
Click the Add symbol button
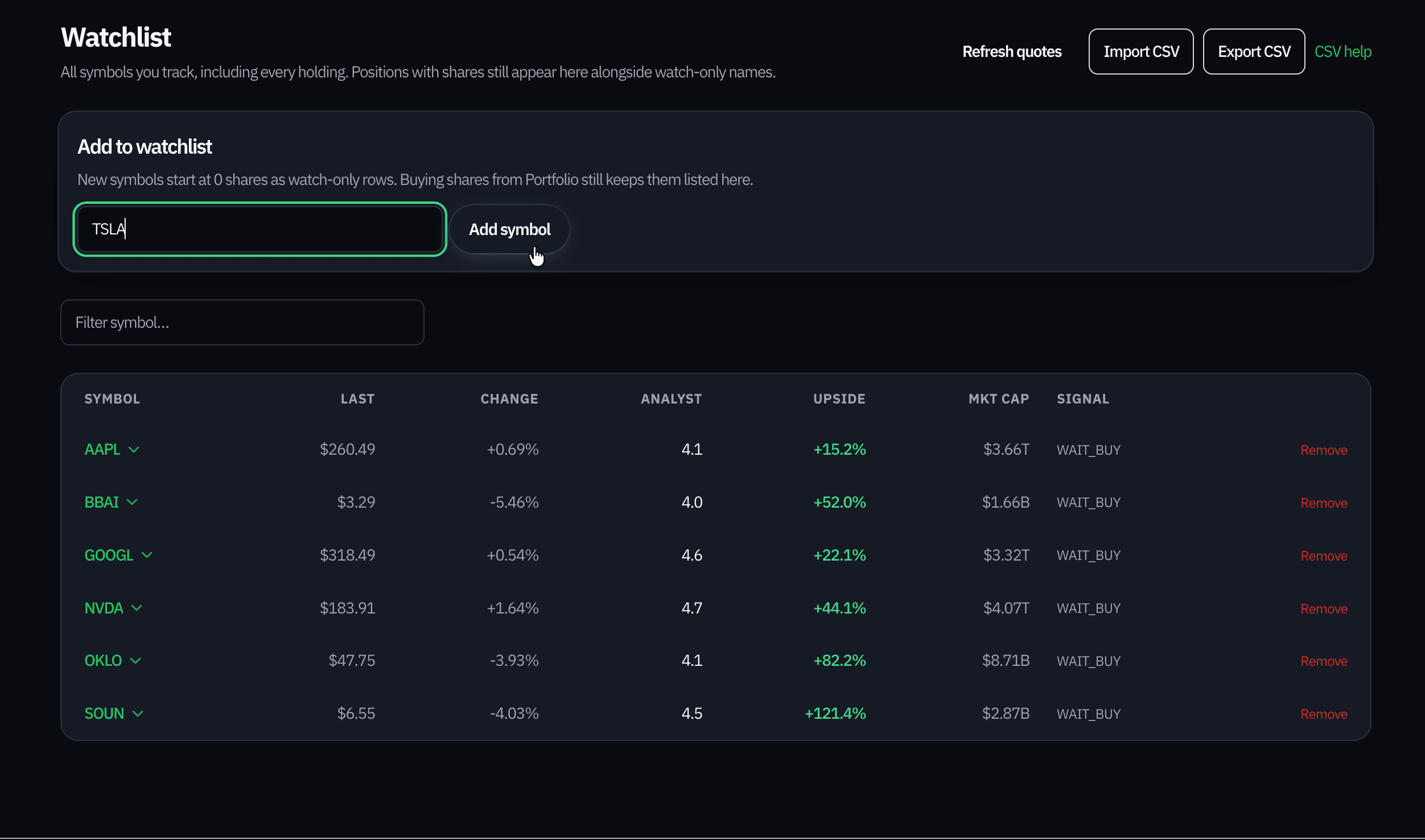pos(509,229)
